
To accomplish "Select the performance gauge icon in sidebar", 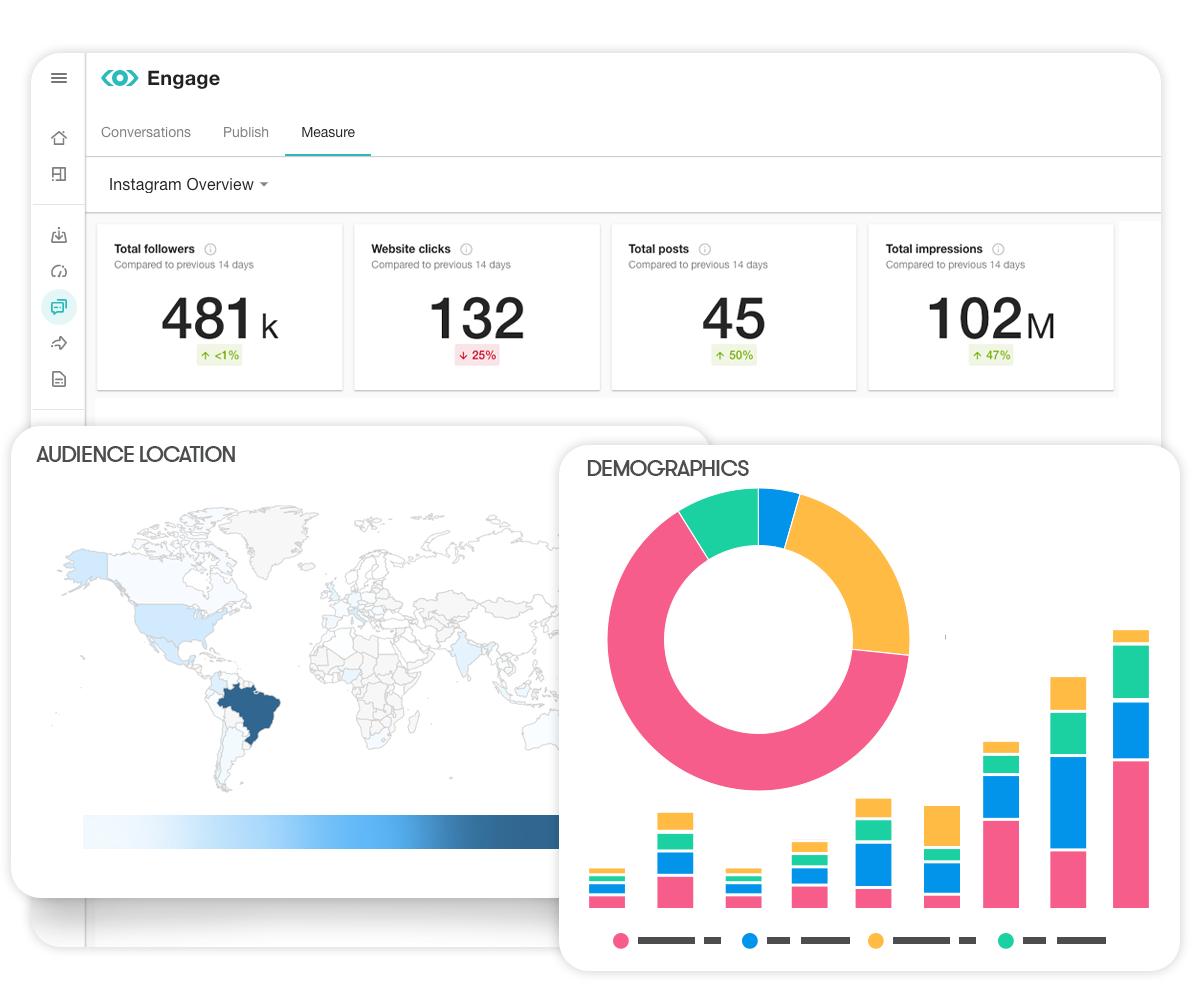I will coord(58,271).
